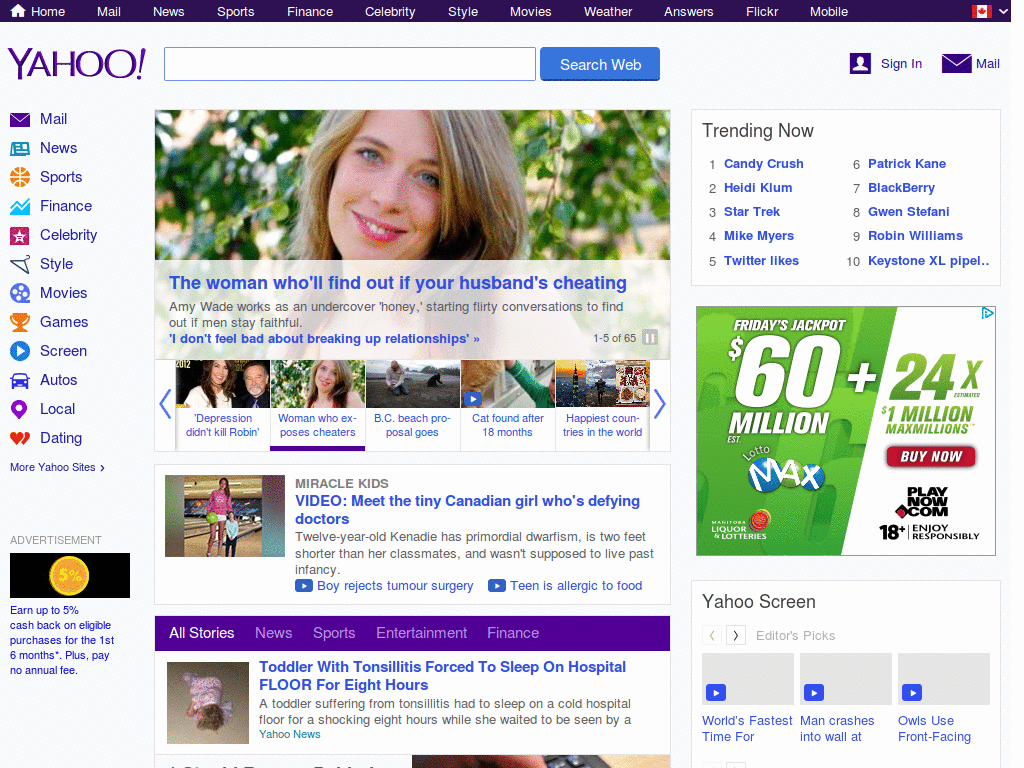The height and width of the screenshot is (768, 1024).
Task: Advance the story carousel with right arrow
Action: pos(660,404)
